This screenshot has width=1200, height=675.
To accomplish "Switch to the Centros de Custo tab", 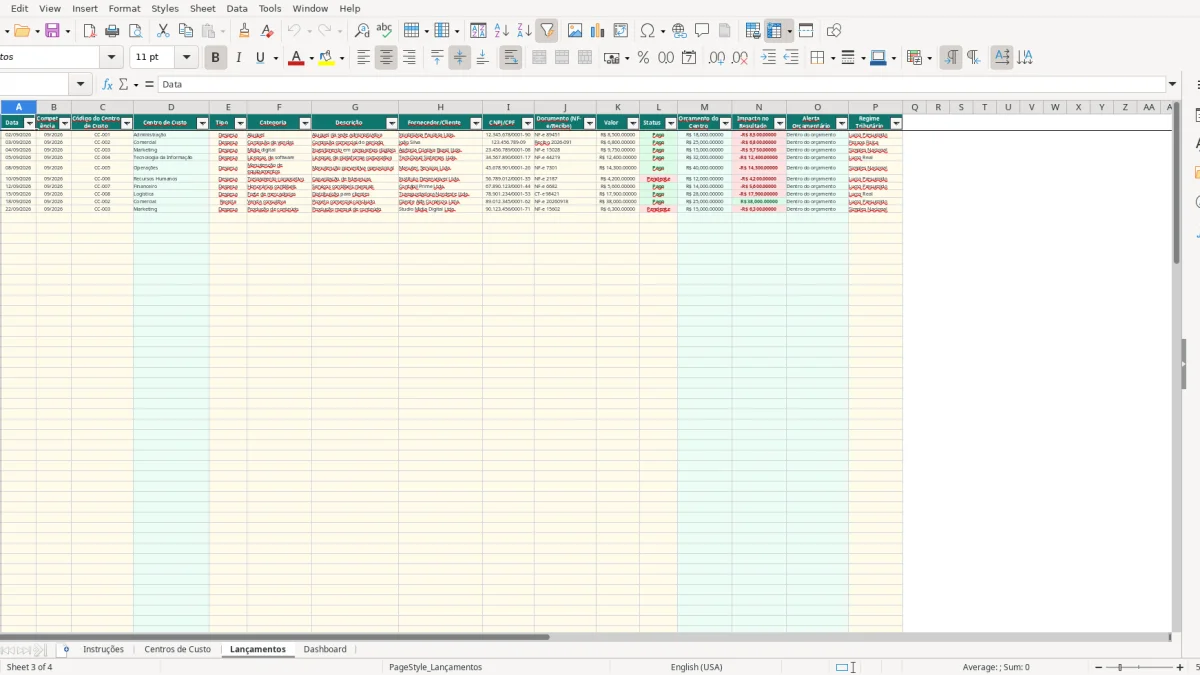I will click(x=177, y=649).
